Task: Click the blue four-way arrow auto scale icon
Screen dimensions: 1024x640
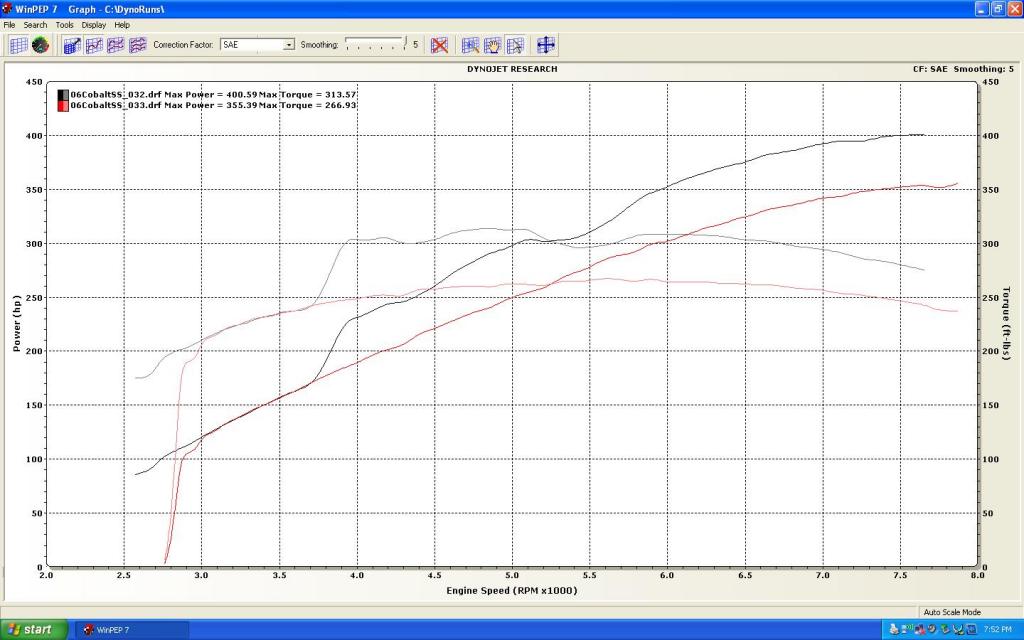Action: (x=546, y=45)
